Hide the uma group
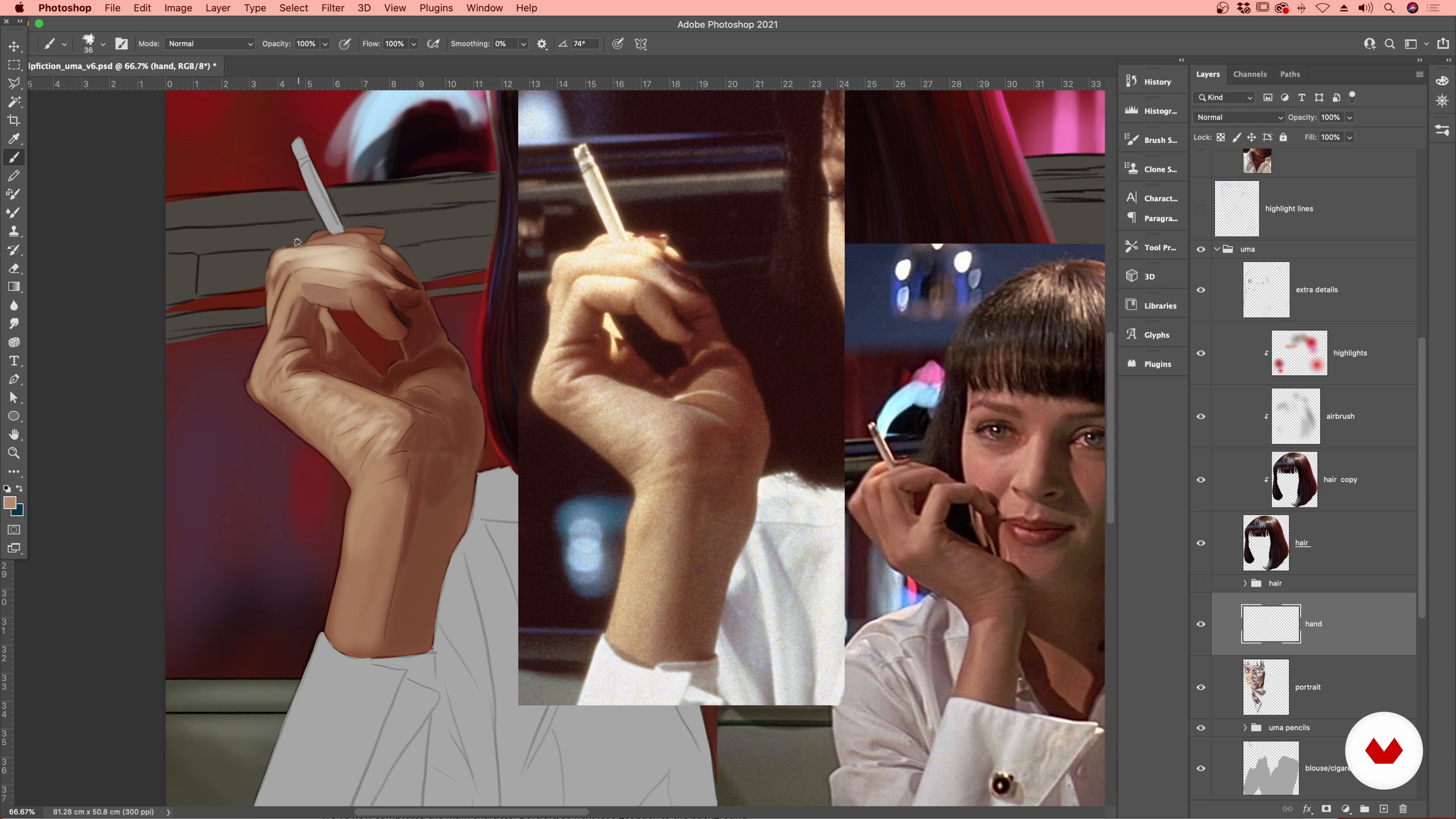The height and width of the screenshot is (819, 1456). (x=1201, y=249)
